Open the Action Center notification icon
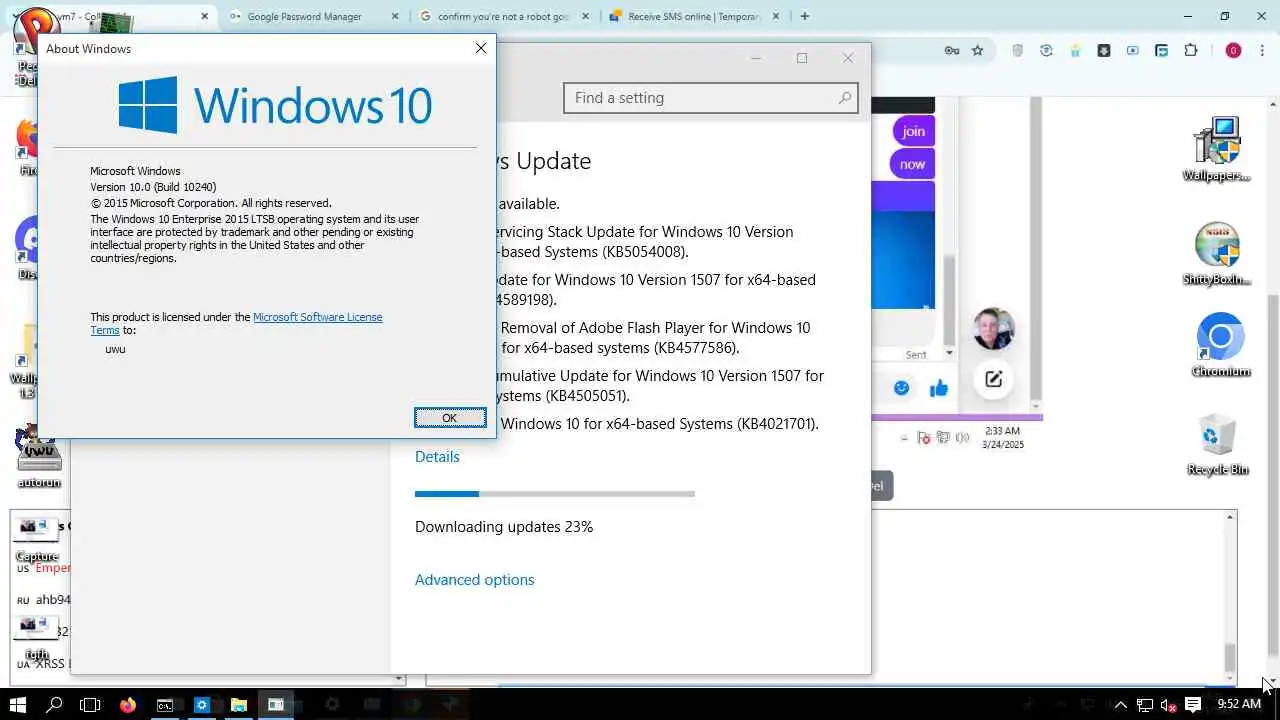This screenshot has width=1280, height=720. pyautogui.click(x=1192, y=705)
